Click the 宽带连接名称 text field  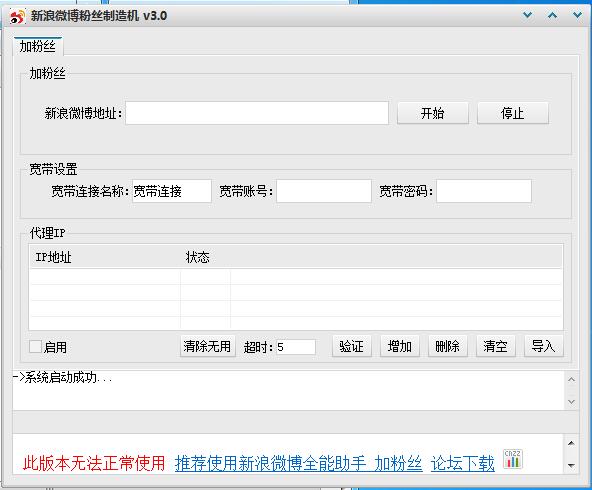[x=172, y=191]
